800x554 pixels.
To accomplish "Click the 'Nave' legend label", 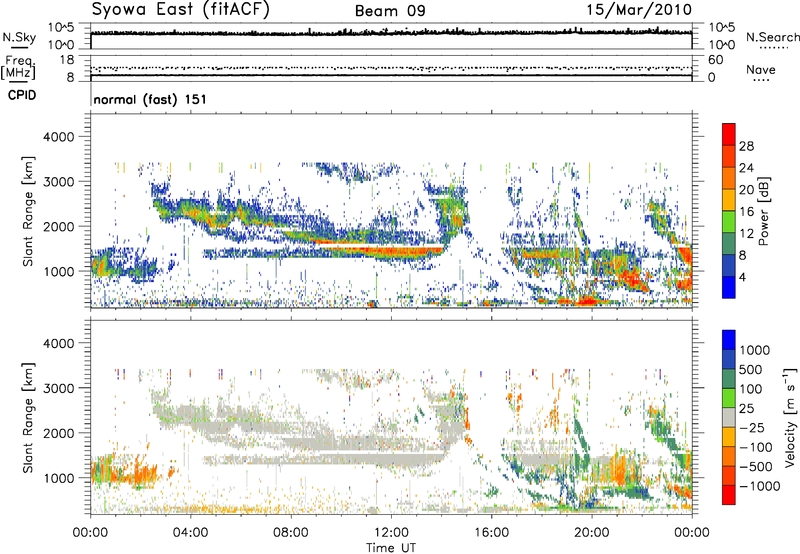I will pos(760,69).
